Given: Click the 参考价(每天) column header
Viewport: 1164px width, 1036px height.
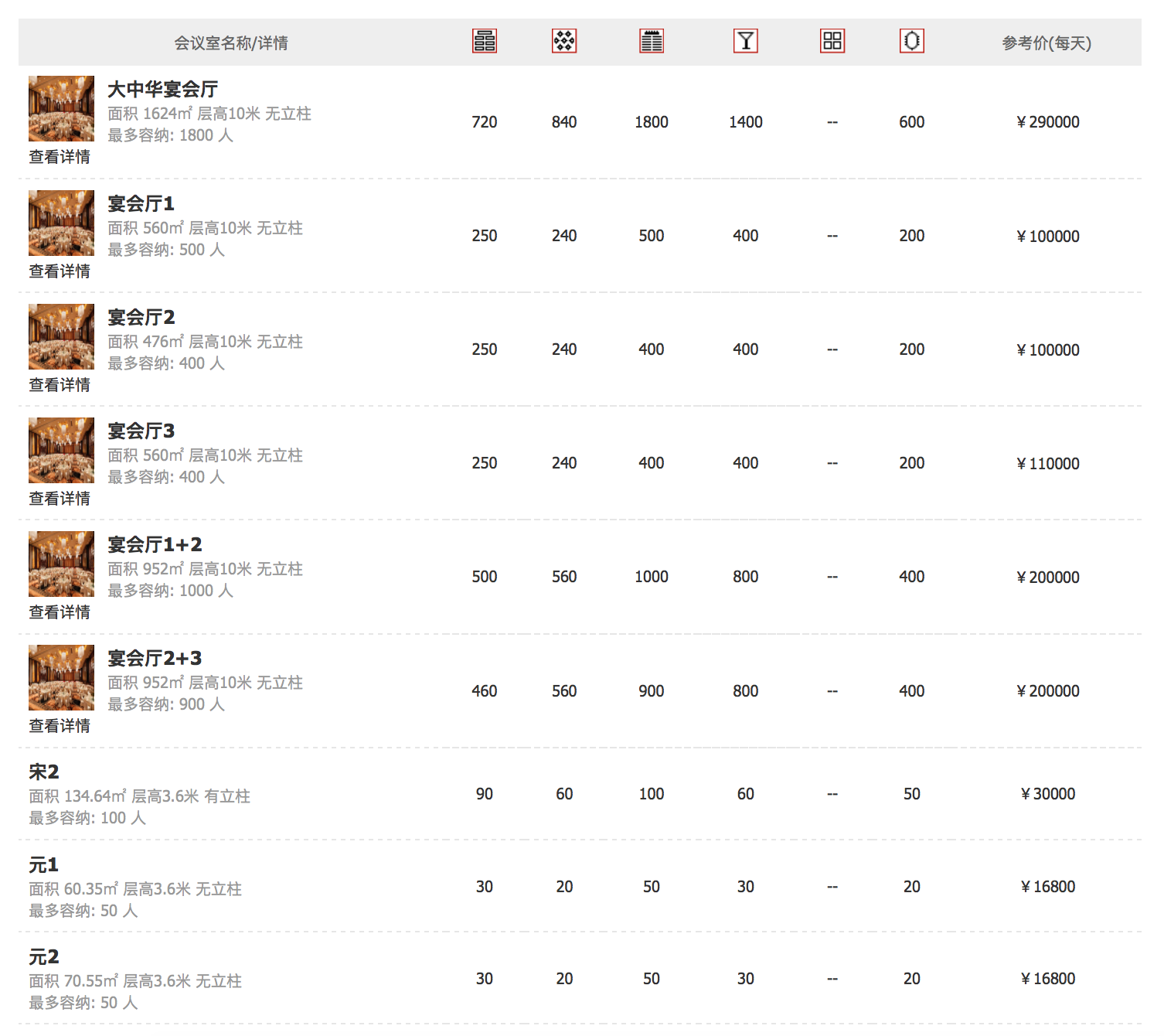Looking at the screenshot, I should coord(1047,43).
